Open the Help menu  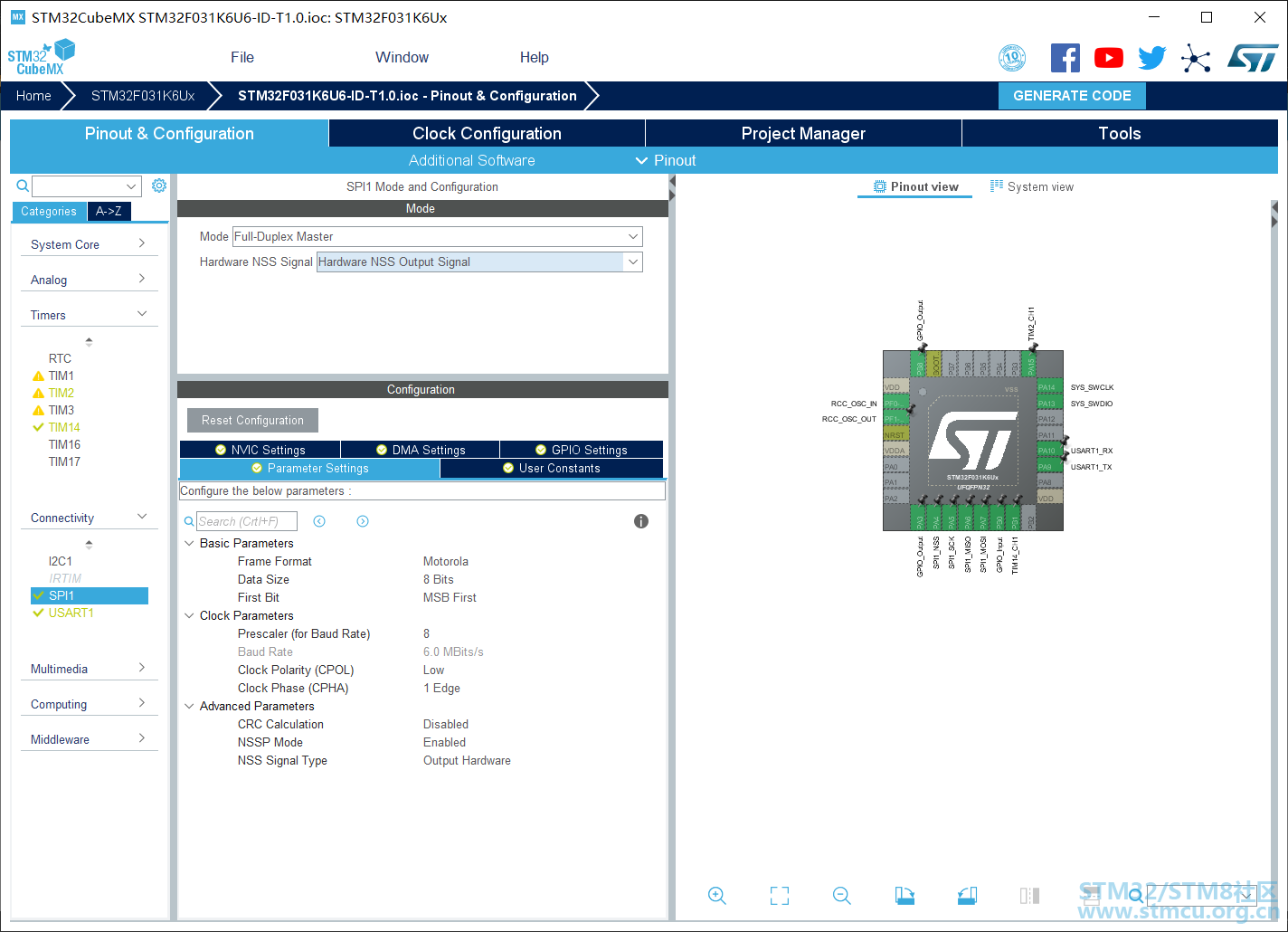coord(535,57)
